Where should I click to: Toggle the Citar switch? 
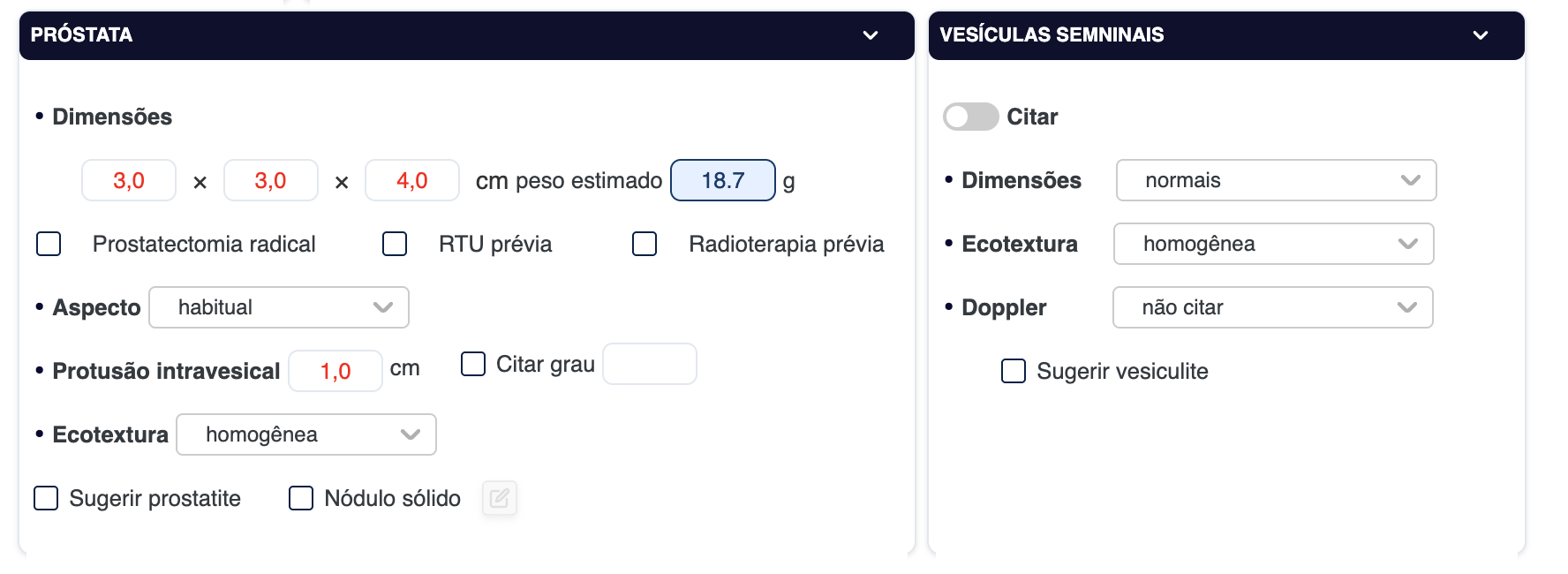970,117
